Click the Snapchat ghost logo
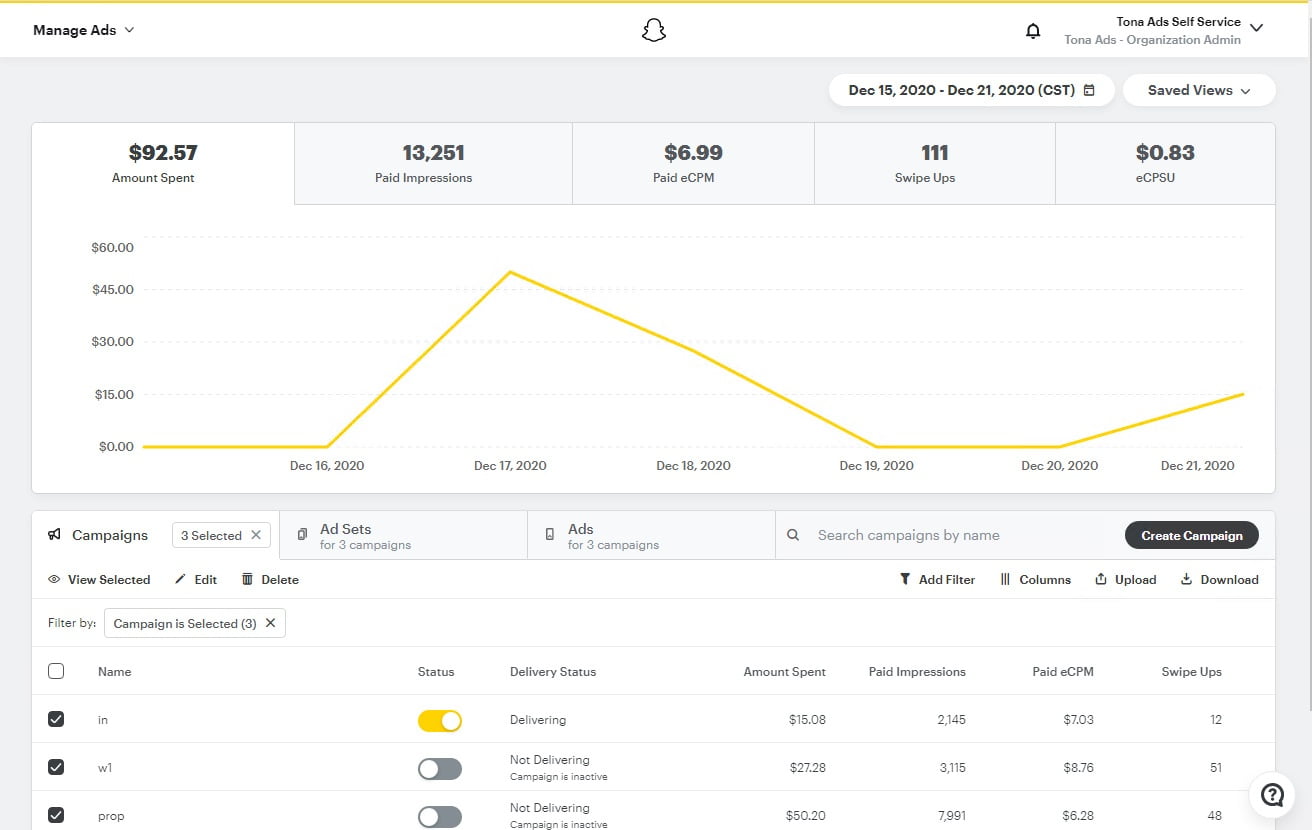The height and width of the screenshot is (830, 1312). tap(653, 30)
